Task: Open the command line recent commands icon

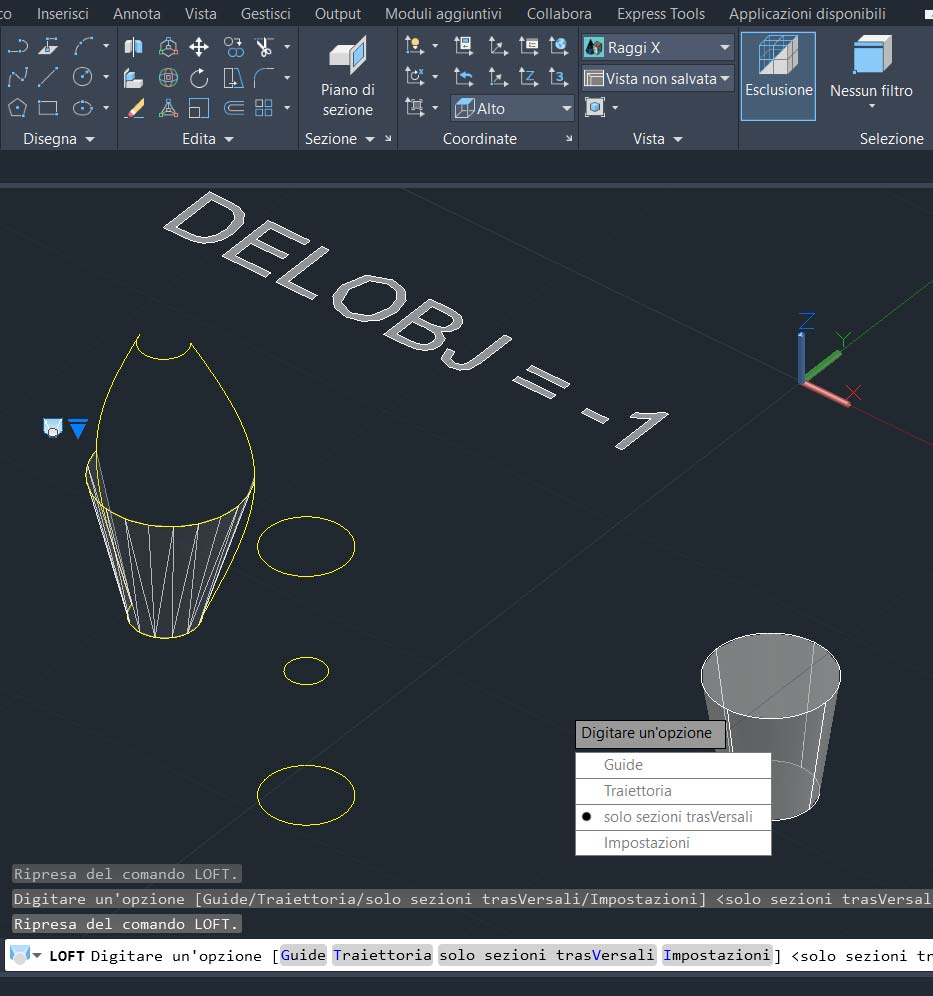Action: point(25,955)
